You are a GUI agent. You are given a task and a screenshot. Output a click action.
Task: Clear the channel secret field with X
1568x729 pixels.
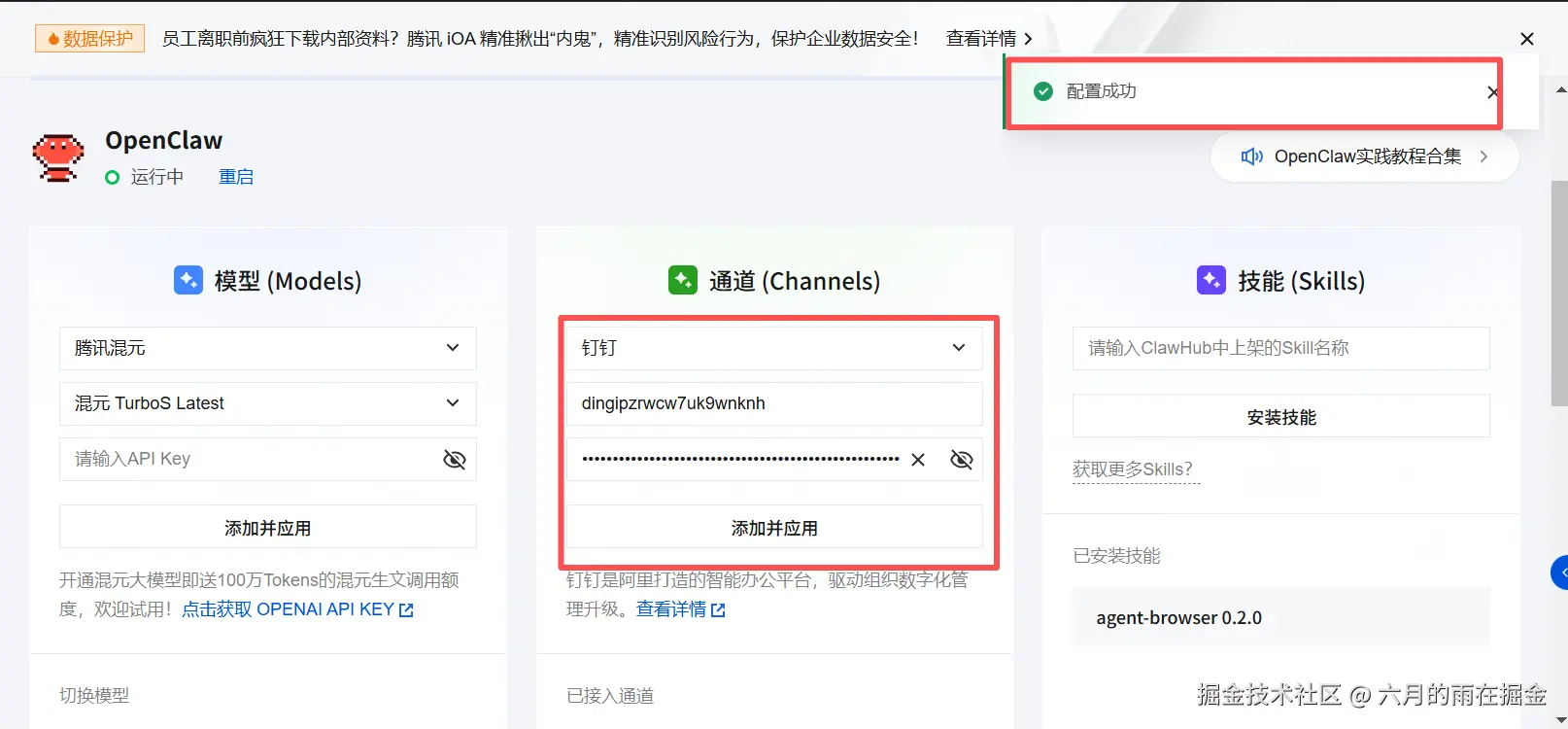click(918, 460)
